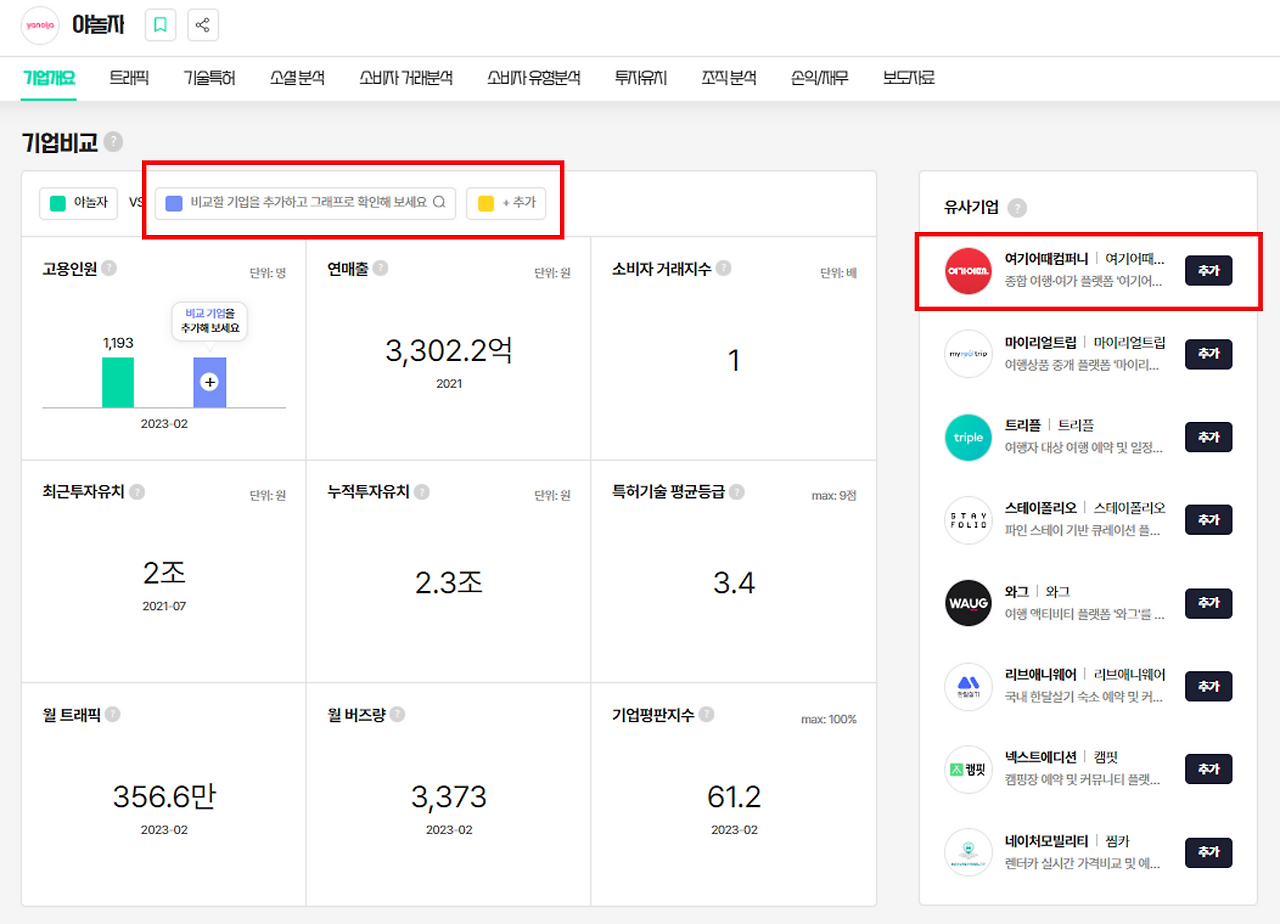Add 와그 with its 추가 button
1280x924 pixels.
[x=1208, y=603]
